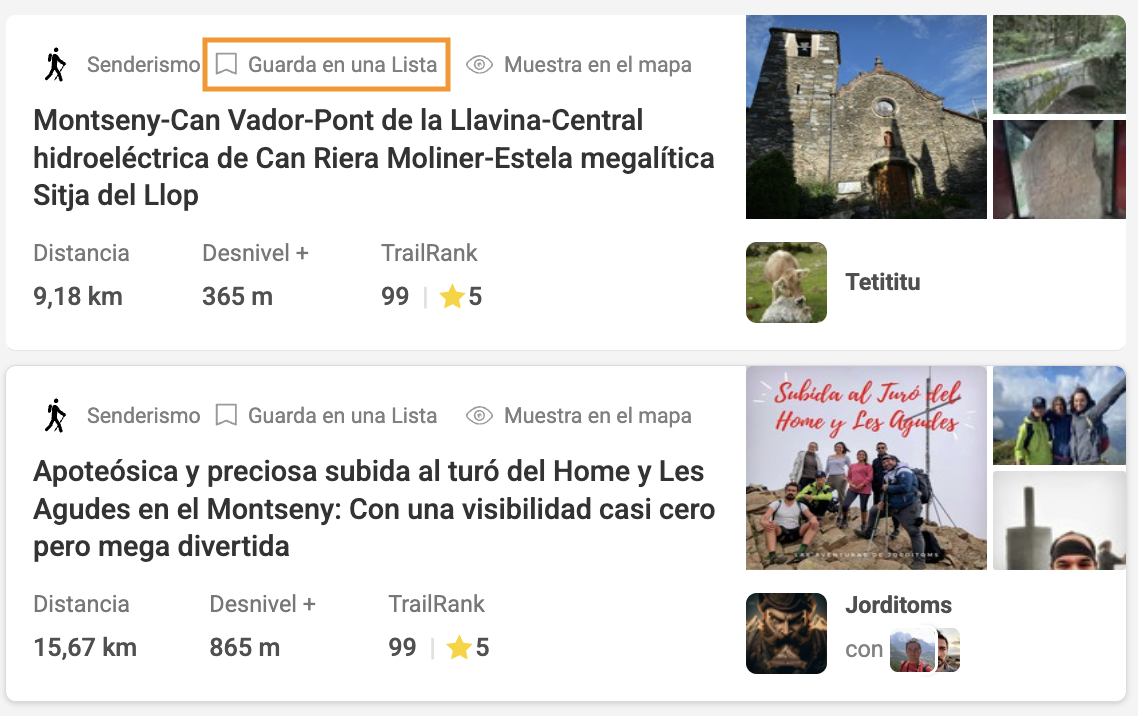Click 'Guarda en una Lista' on the second trail
The height and width of the screenshot is (716, 1138).
click(343, 416)
